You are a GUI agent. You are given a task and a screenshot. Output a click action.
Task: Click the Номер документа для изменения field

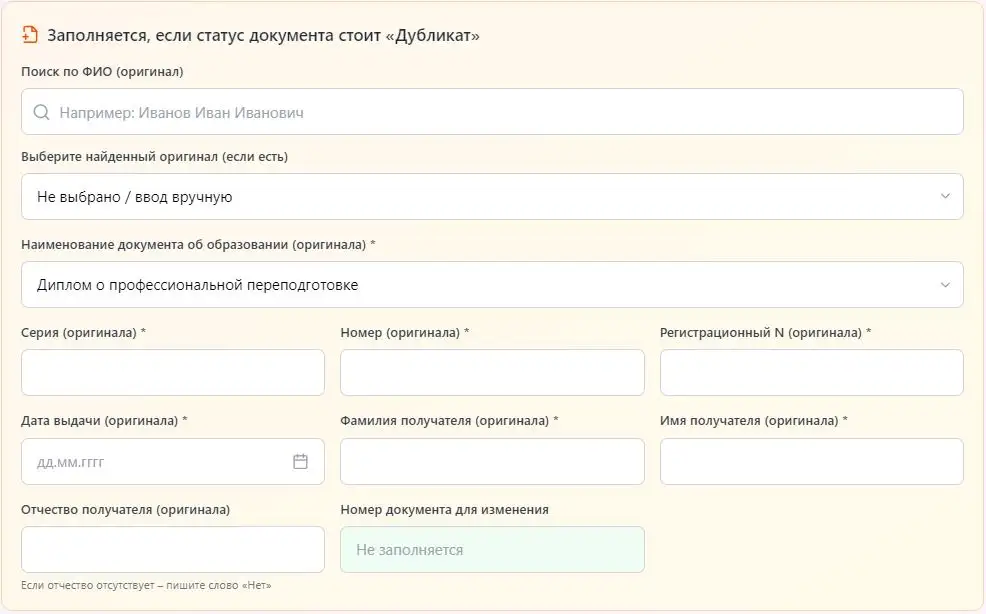pos(492,549)
